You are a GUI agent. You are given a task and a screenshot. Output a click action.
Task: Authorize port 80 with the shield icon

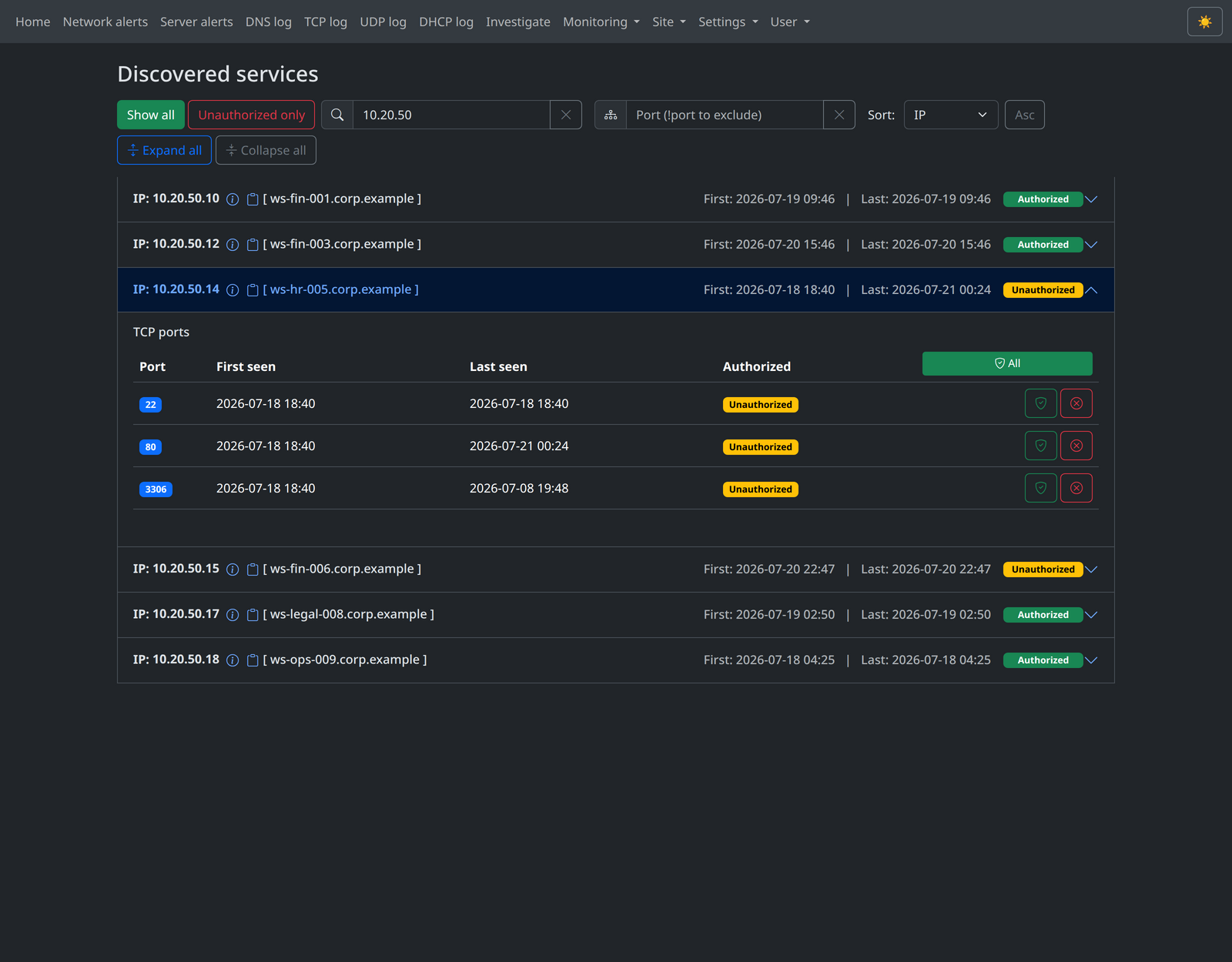(x=1041, y=446)
